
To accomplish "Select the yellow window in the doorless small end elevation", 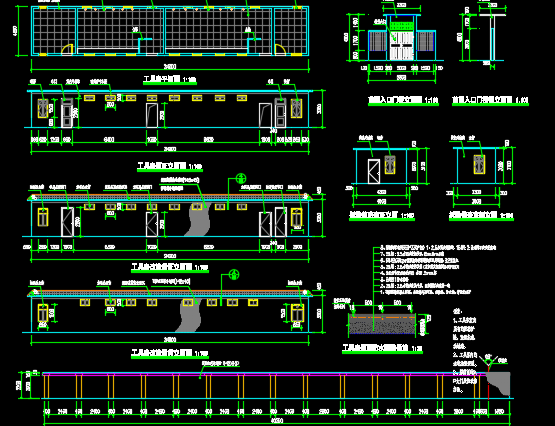I will coord(479,165).
